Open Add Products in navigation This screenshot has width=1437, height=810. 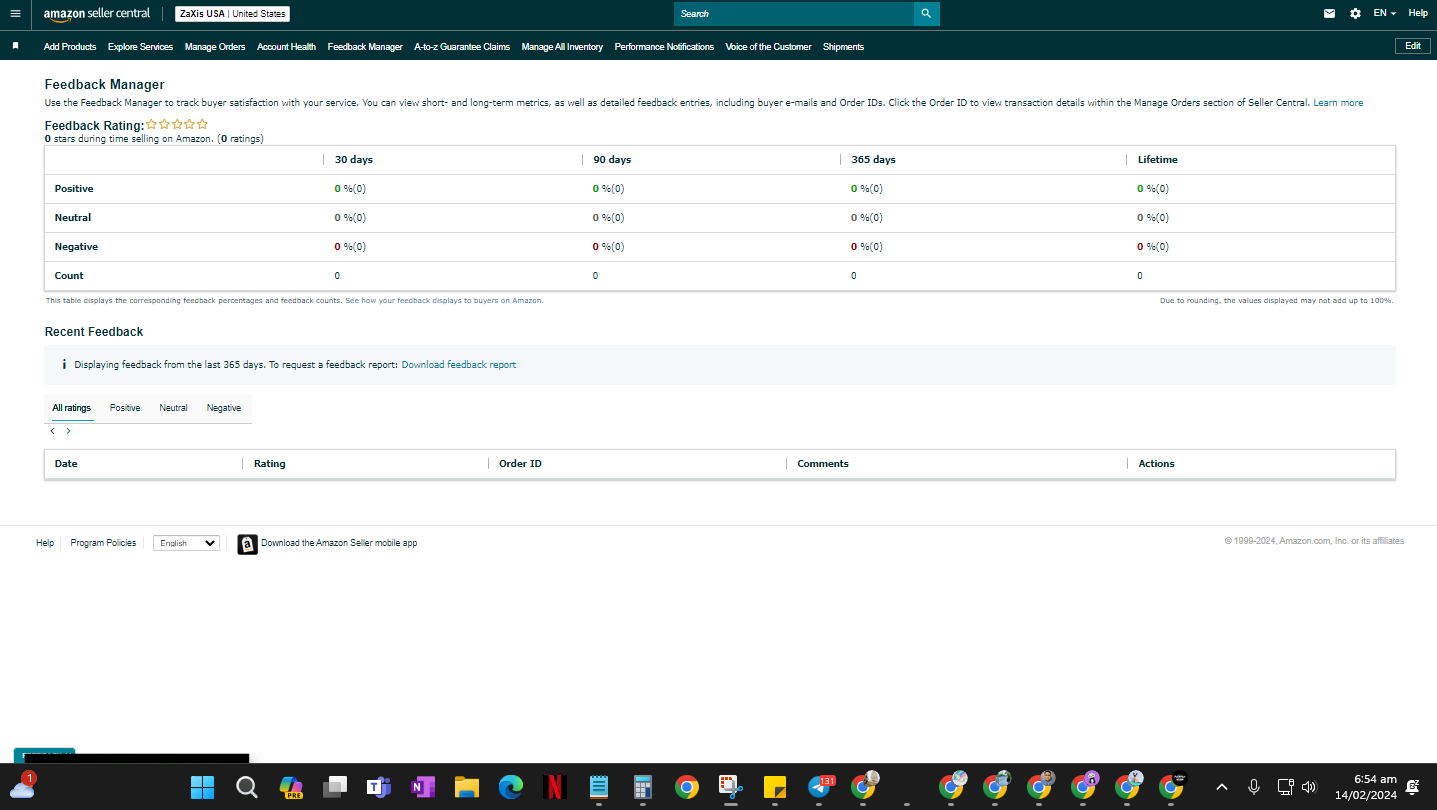coord(70,47)
